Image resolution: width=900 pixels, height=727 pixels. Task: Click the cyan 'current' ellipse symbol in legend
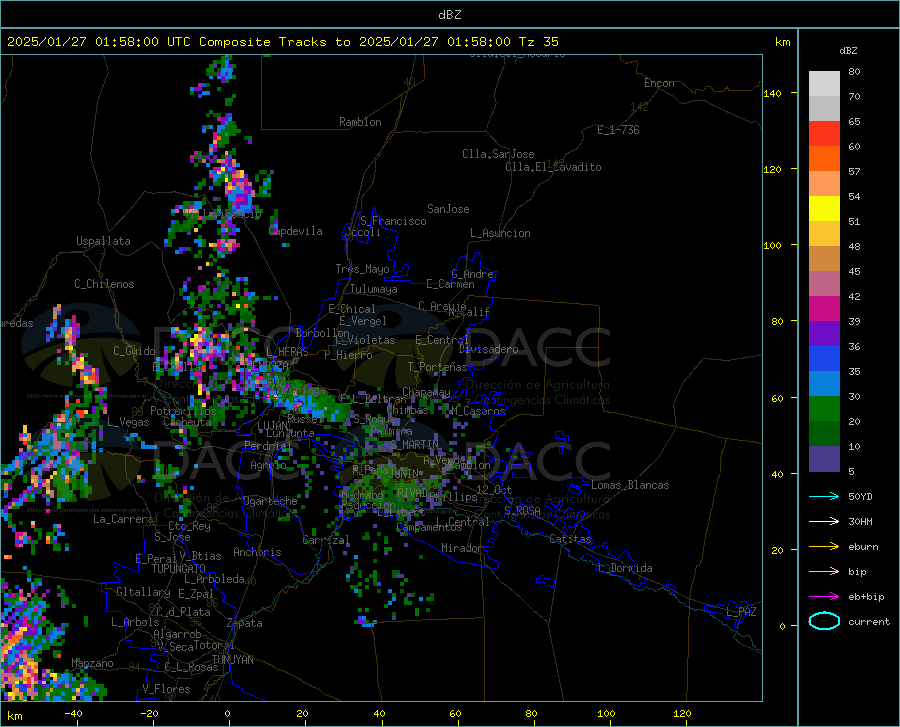[x=824, y=621]
